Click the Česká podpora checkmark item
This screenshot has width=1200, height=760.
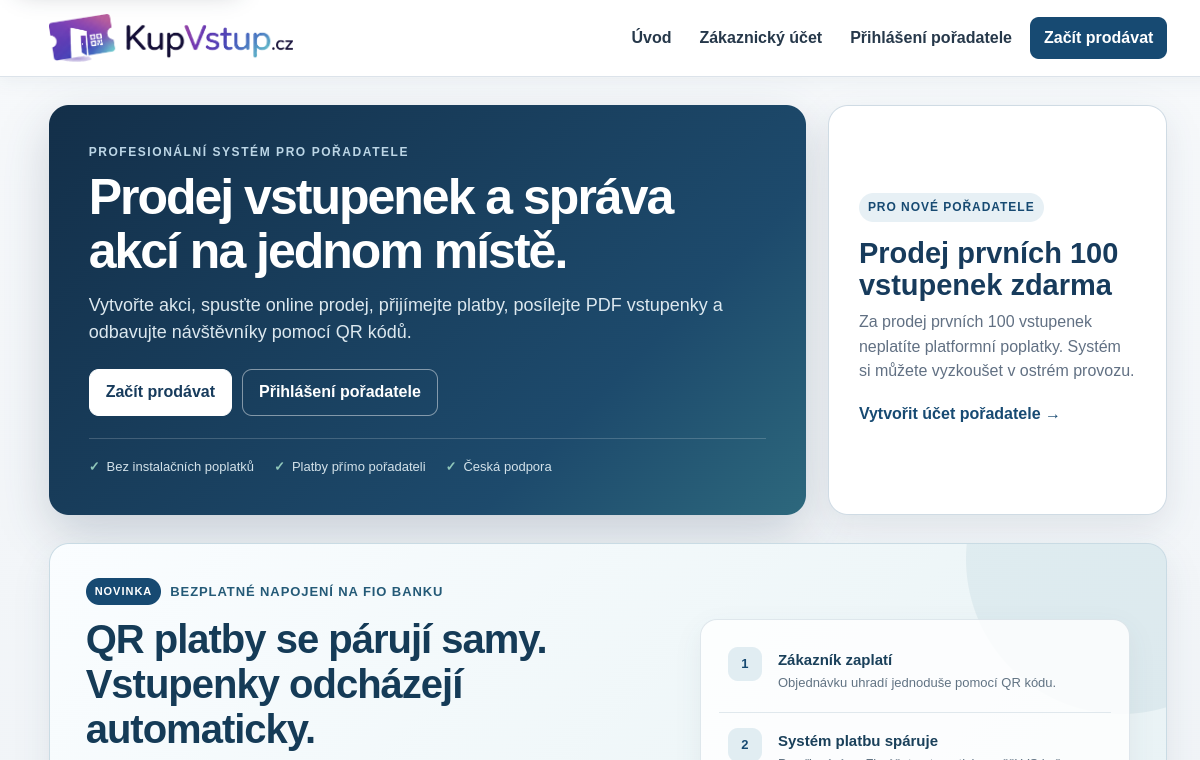498,467
